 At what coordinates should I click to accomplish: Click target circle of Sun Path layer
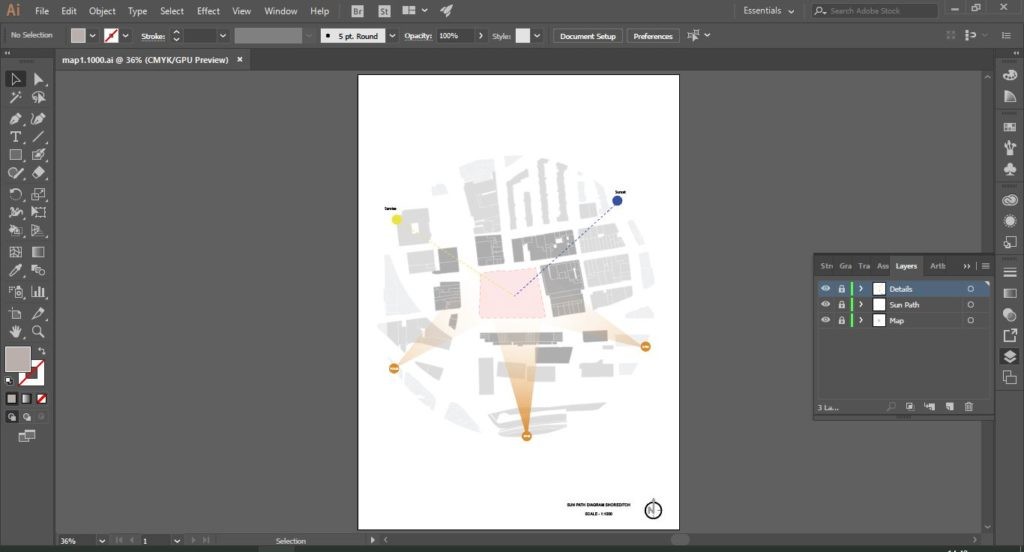(970, 304)
